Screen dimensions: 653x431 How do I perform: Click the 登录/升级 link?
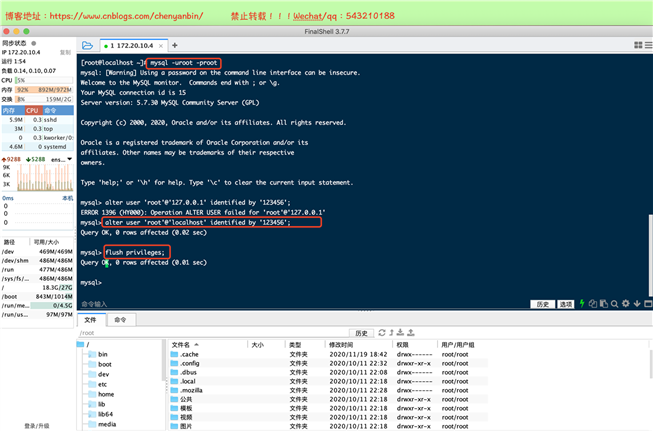[37, 426]
